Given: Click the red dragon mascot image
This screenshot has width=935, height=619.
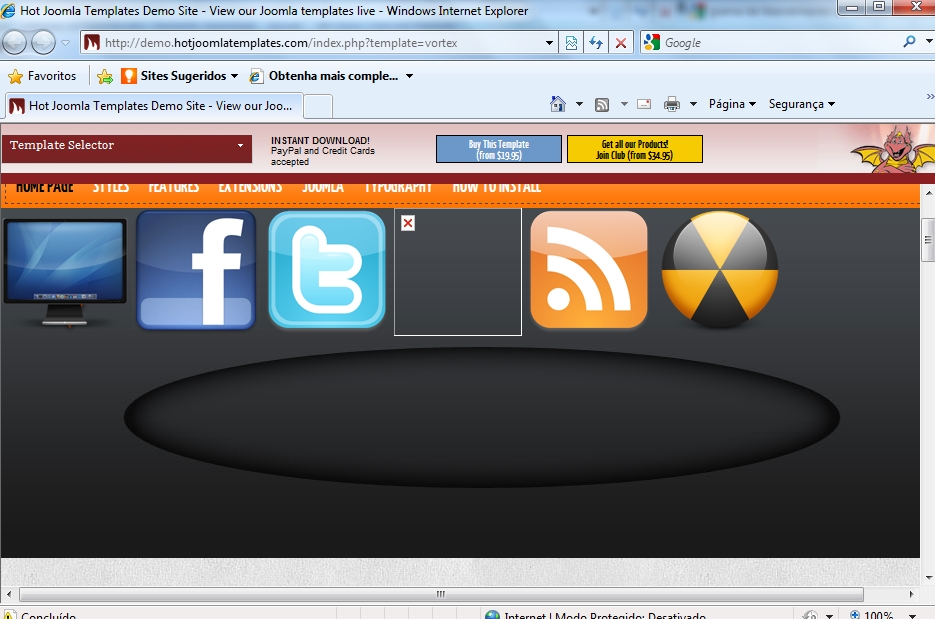Looking at the screenshot, I should [x=893, y=149].
